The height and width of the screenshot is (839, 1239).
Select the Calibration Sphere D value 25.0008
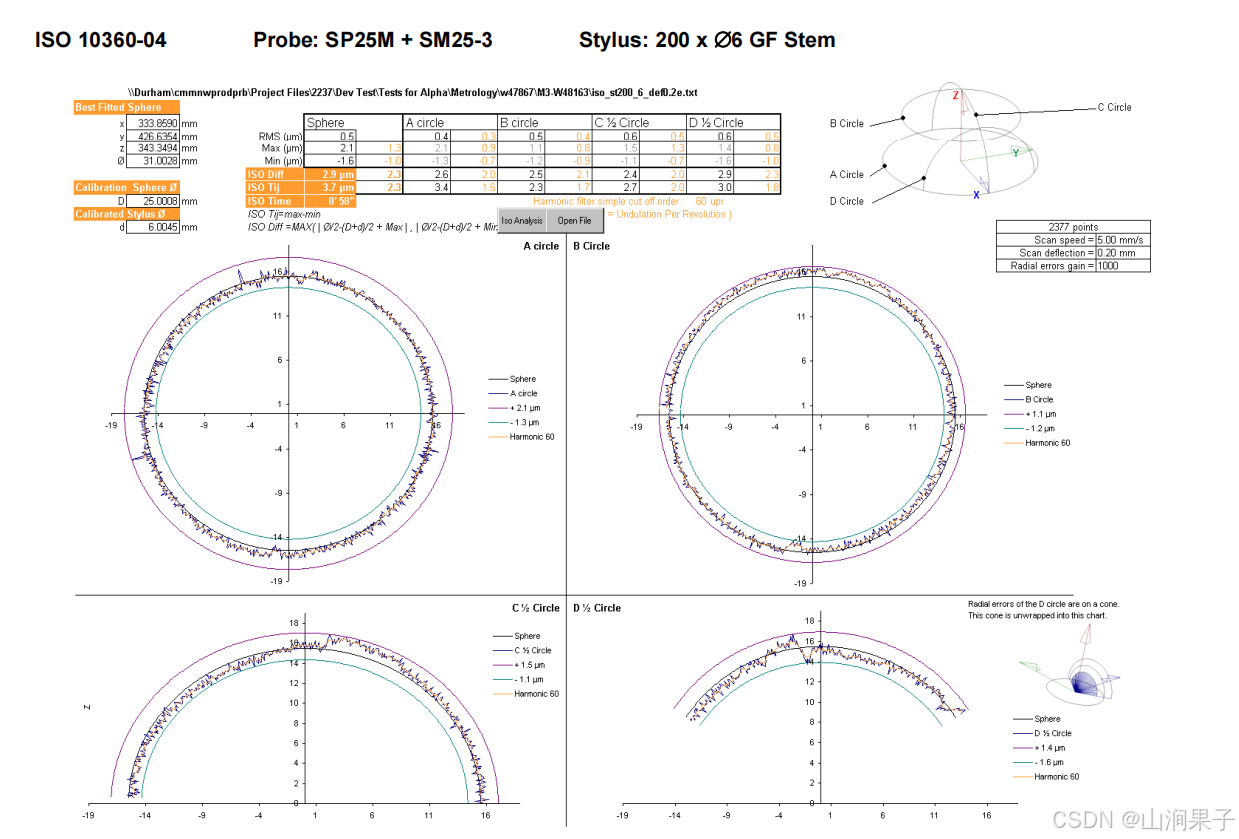(x=152, y=201)
